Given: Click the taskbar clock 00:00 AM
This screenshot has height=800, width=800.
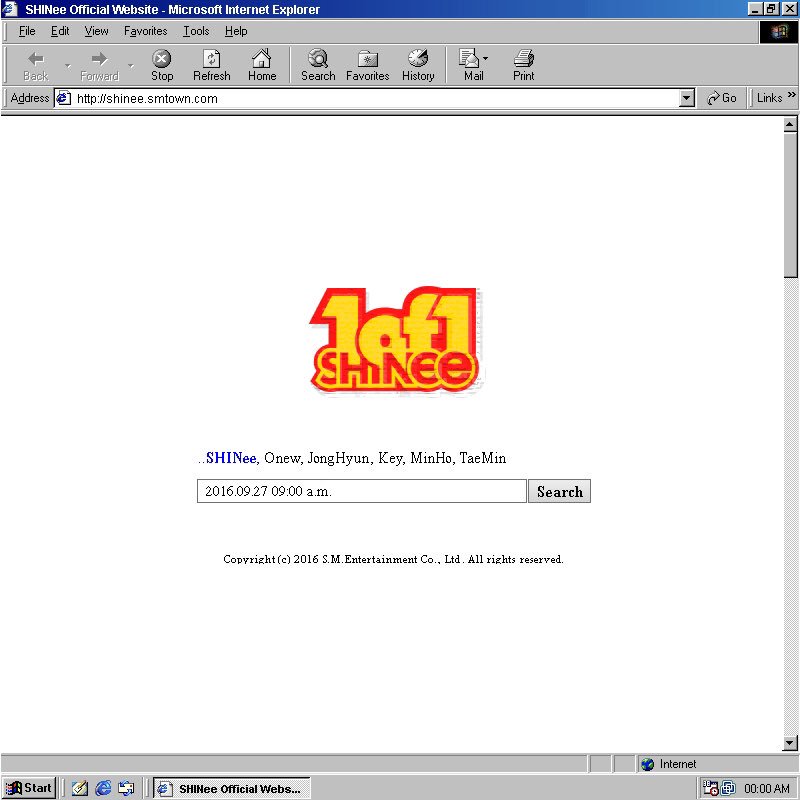Looking at the screenshot, I should coord(767,789).
